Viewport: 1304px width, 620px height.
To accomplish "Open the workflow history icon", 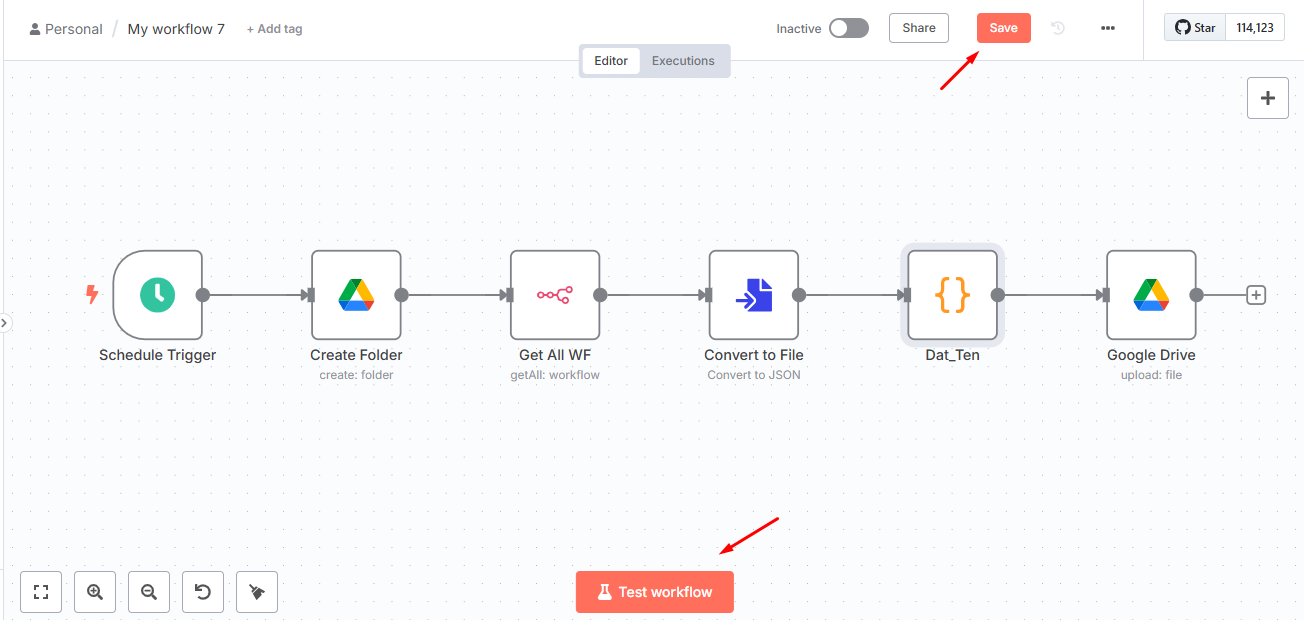I will coord(1058,28).
